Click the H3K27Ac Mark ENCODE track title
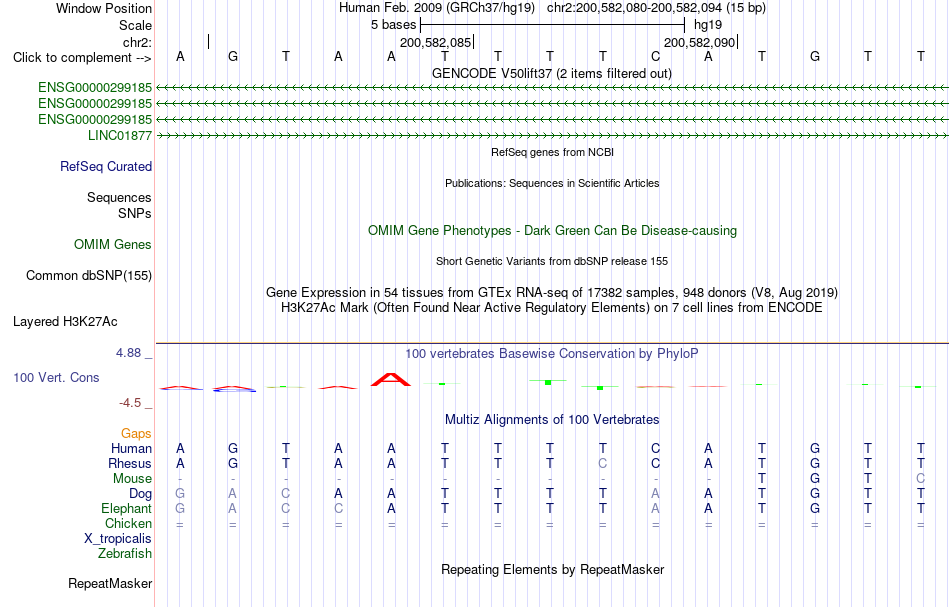This screenshot has width=950, height=607. coord(552,308)
